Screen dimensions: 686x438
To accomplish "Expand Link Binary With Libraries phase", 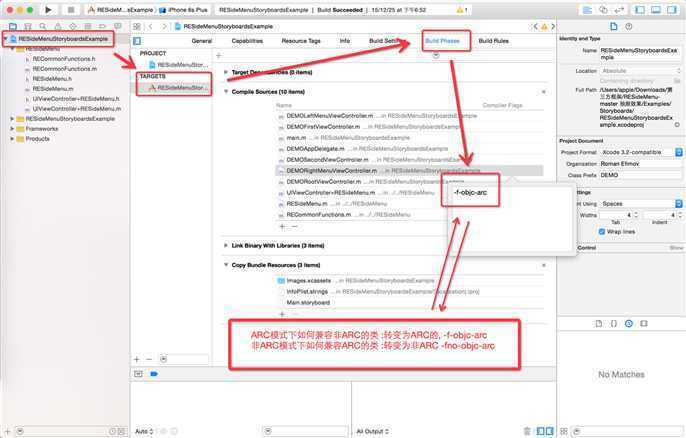I will [226, 245].
